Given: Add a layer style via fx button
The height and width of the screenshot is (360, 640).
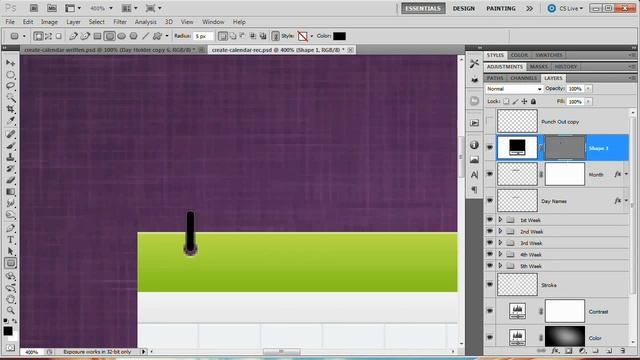Looking at the screenshot, I should [x=555, y=351].
